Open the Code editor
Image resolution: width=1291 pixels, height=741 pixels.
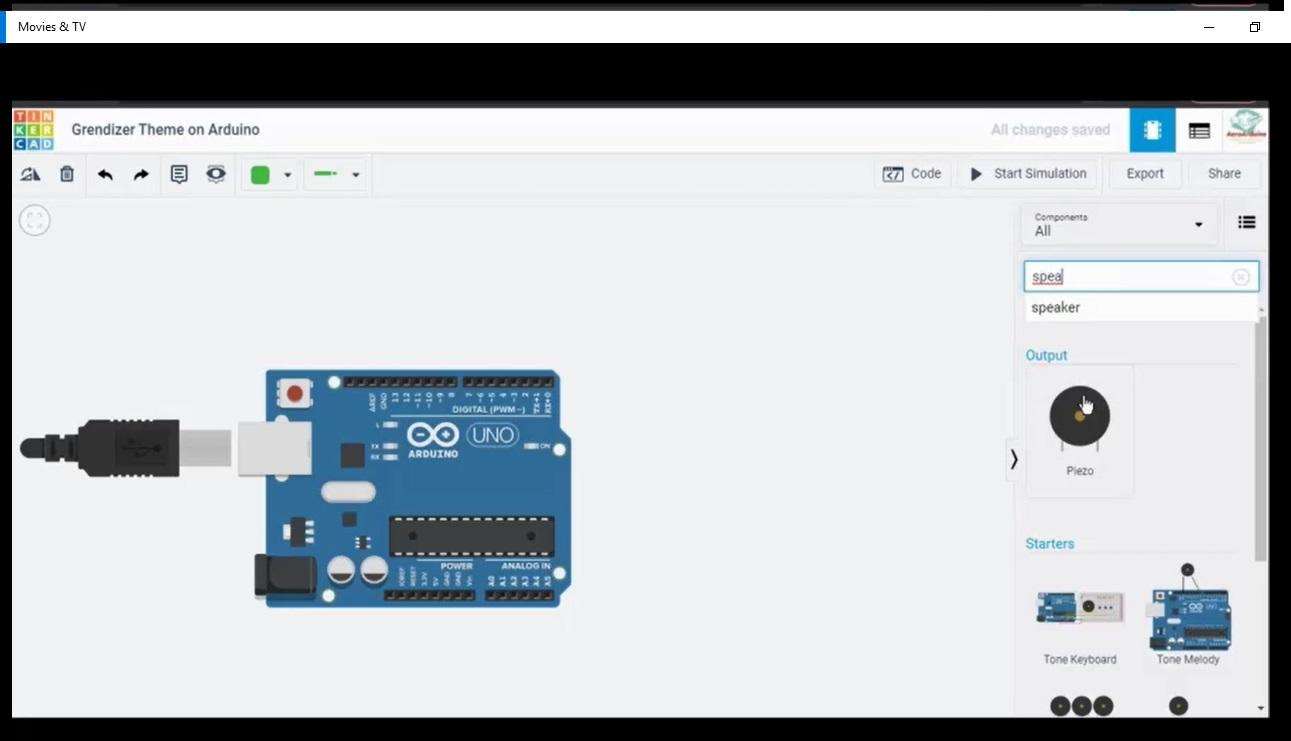click(912, 174)
